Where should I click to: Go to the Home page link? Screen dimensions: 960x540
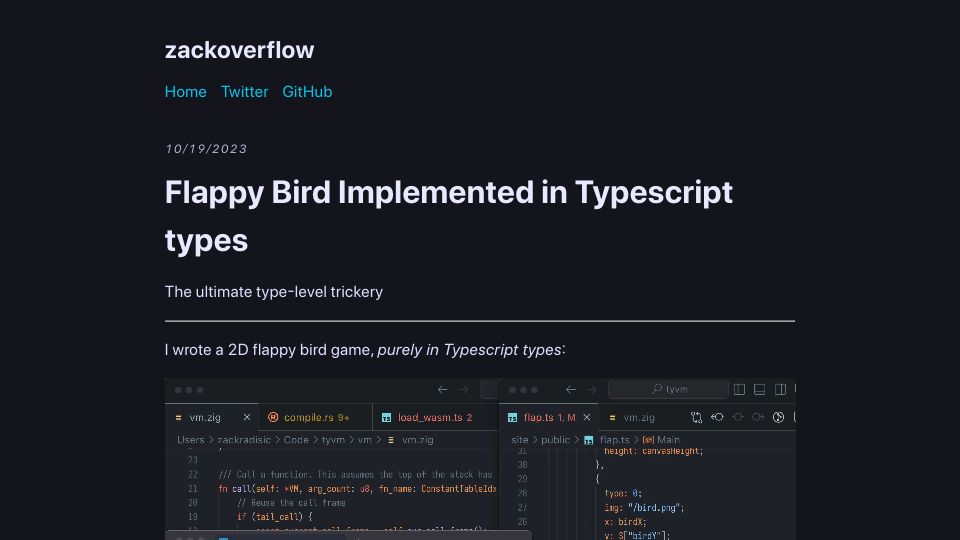point(186,92)
